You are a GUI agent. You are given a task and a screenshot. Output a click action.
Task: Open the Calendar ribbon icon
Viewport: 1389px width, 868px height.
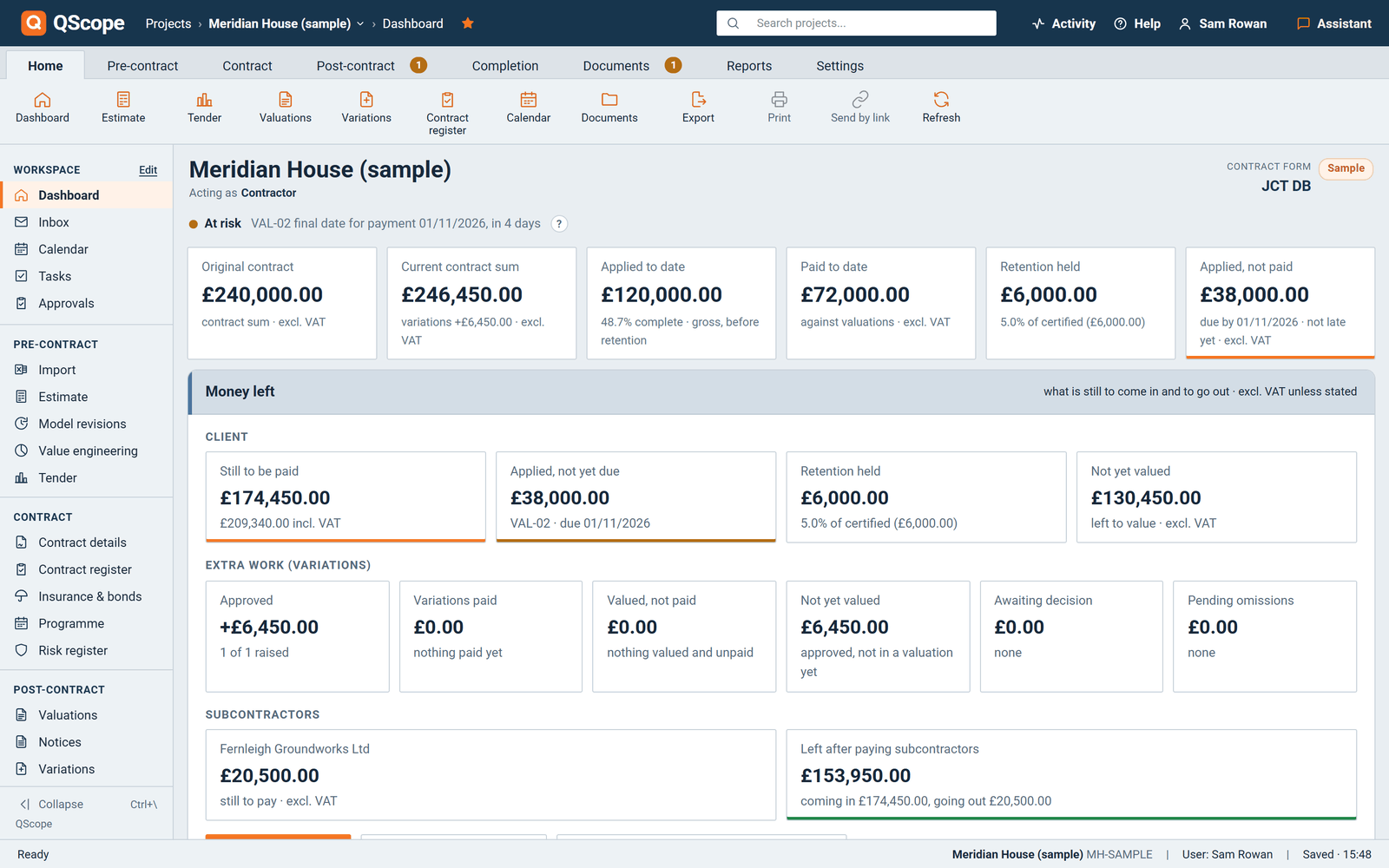[528, 108]
